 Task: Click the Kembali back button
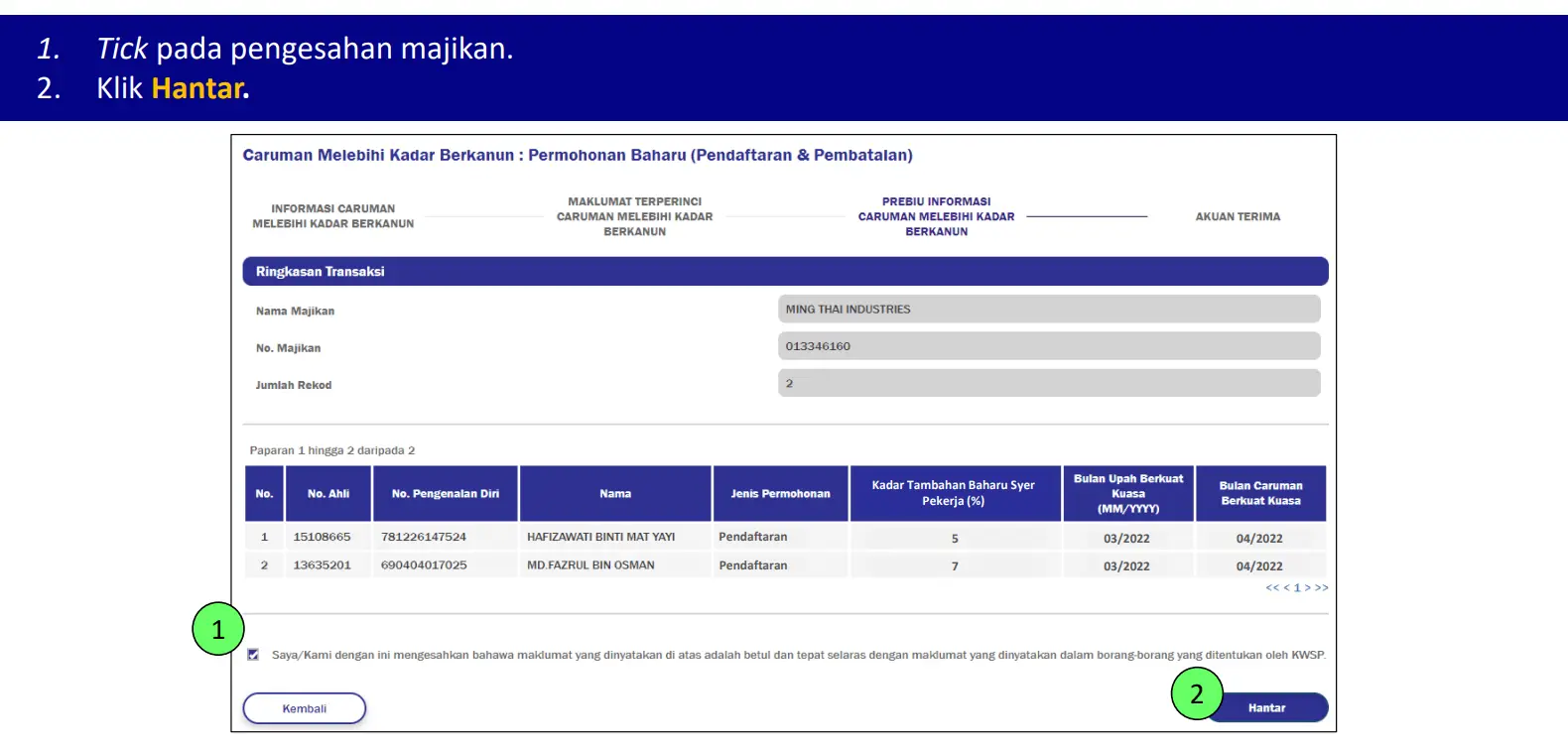[x=305, y=708]
